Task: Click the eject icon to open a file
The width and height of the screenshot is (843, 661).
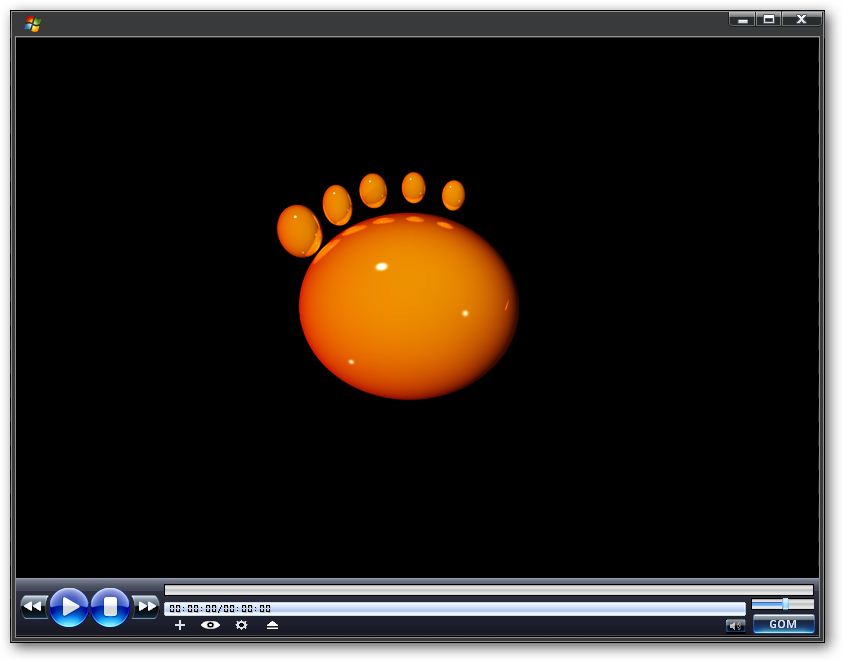Action: click(272, 625)
